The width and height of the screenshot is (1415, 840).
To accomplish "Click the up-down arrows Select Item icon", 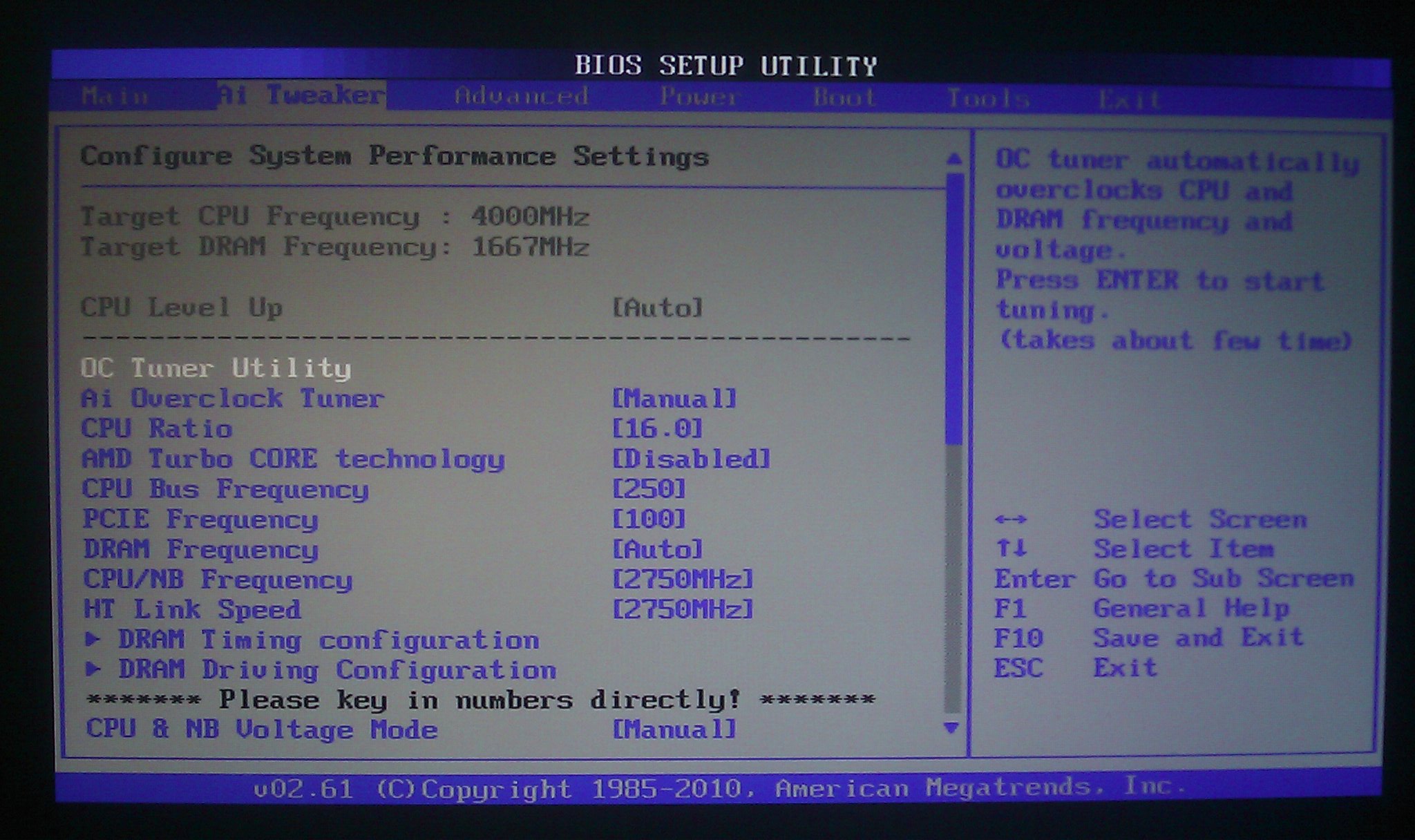I will pos(1011,548).
